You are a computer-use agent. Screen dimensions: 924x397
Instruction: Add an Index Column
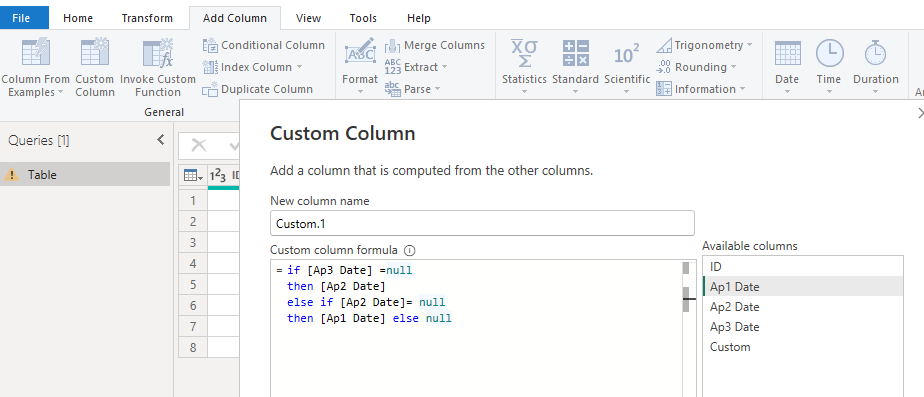point(252,67)
